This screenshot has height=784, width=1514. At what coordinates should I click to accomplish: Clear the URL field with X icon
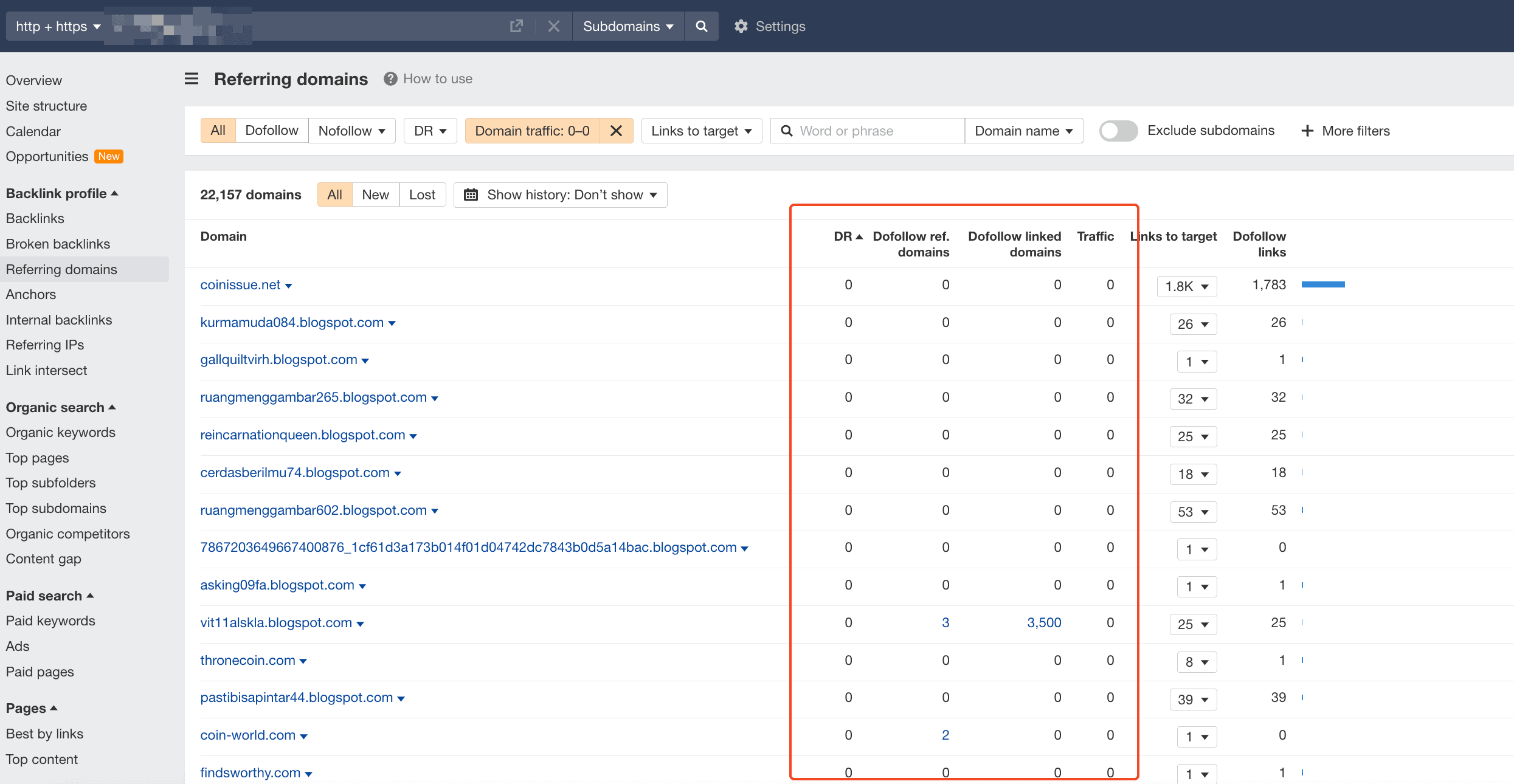[553, 26]
